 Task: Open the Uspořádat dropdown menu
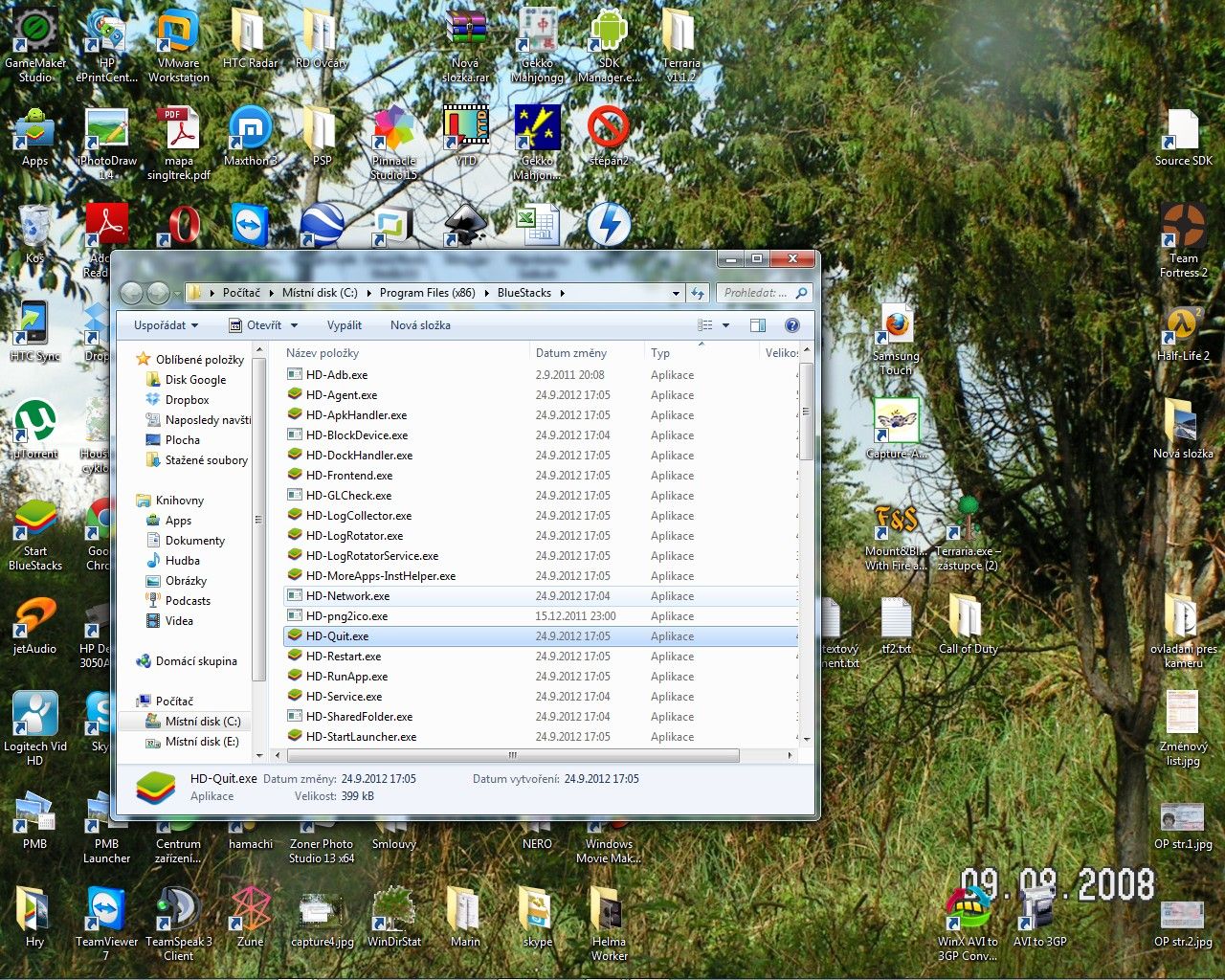tap(166, 325)
